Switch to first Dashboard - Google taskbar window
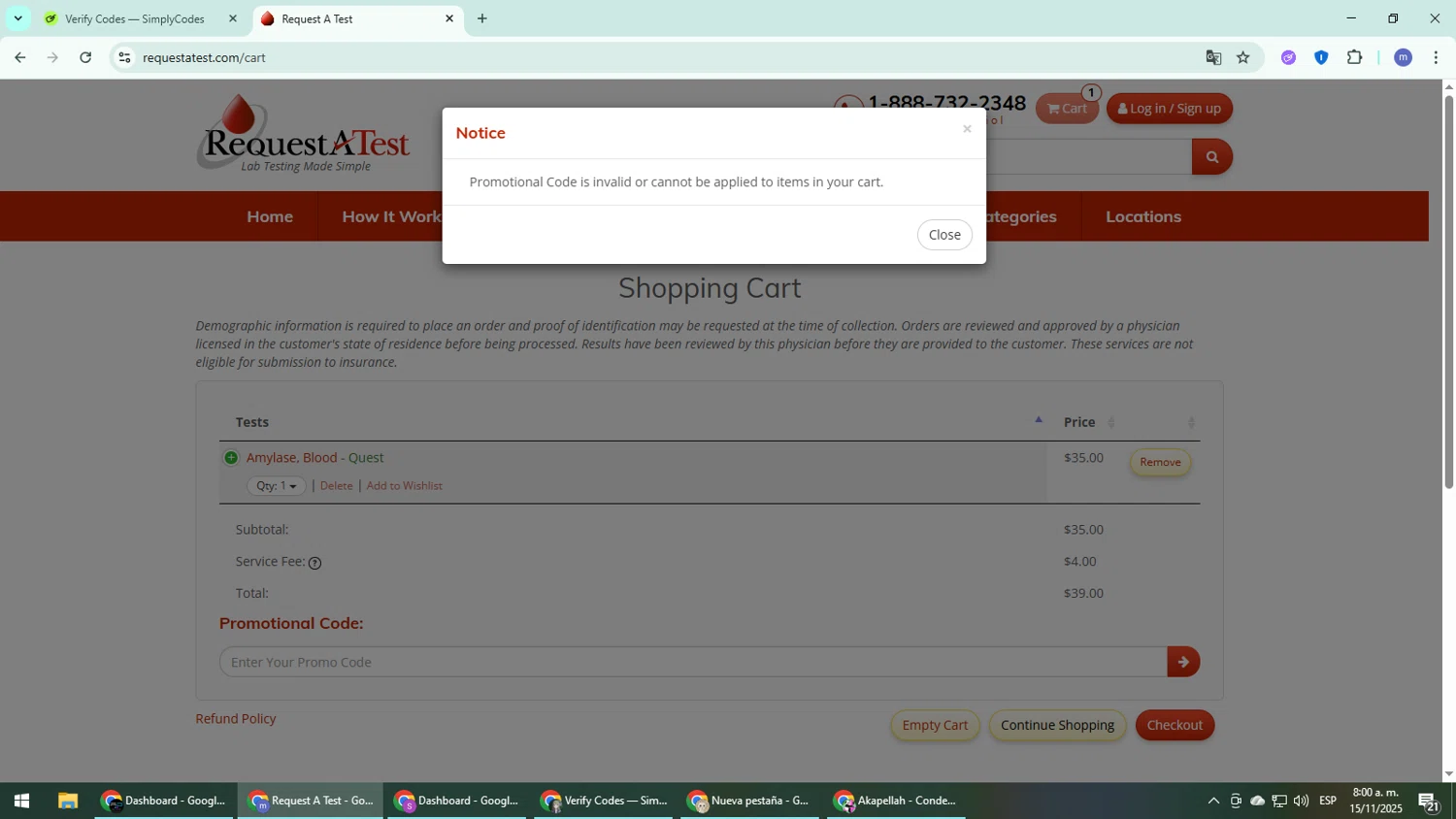 pyautogui.click(x=164, y=801)
